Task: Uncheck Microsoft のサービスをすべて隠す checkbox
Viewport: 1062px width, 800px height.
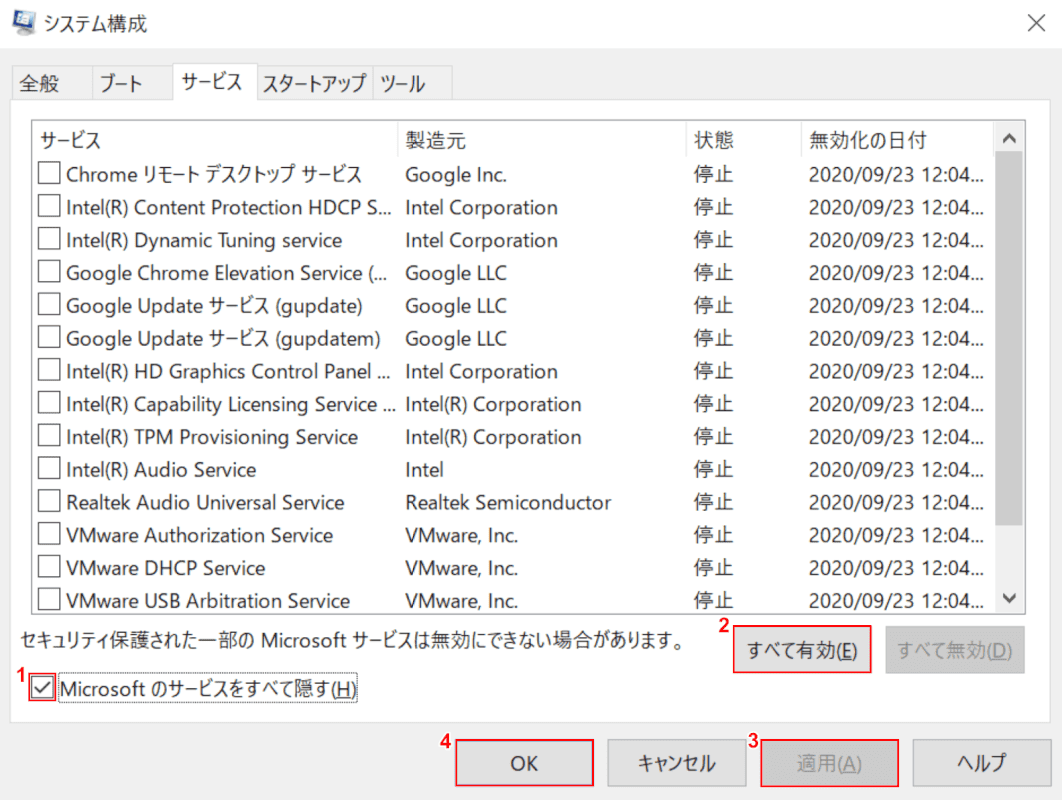Action: click(x=42, y=688)
